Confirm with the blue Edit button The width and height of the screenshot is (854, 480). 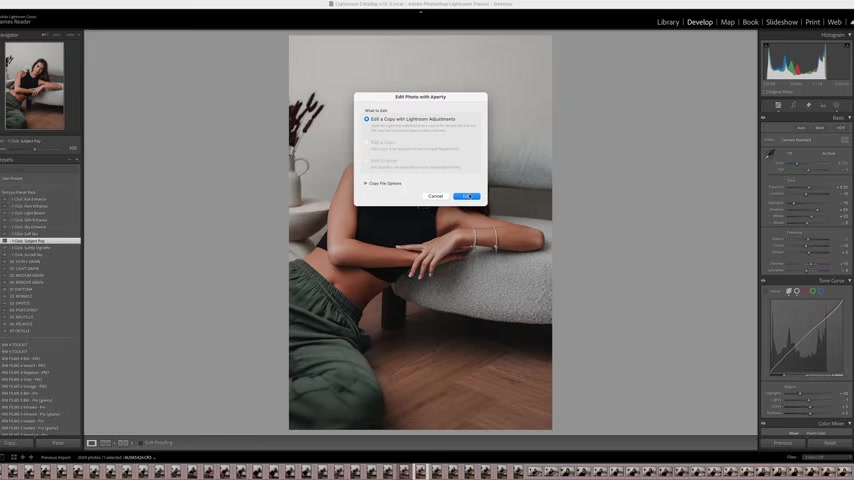click(466, 196)
